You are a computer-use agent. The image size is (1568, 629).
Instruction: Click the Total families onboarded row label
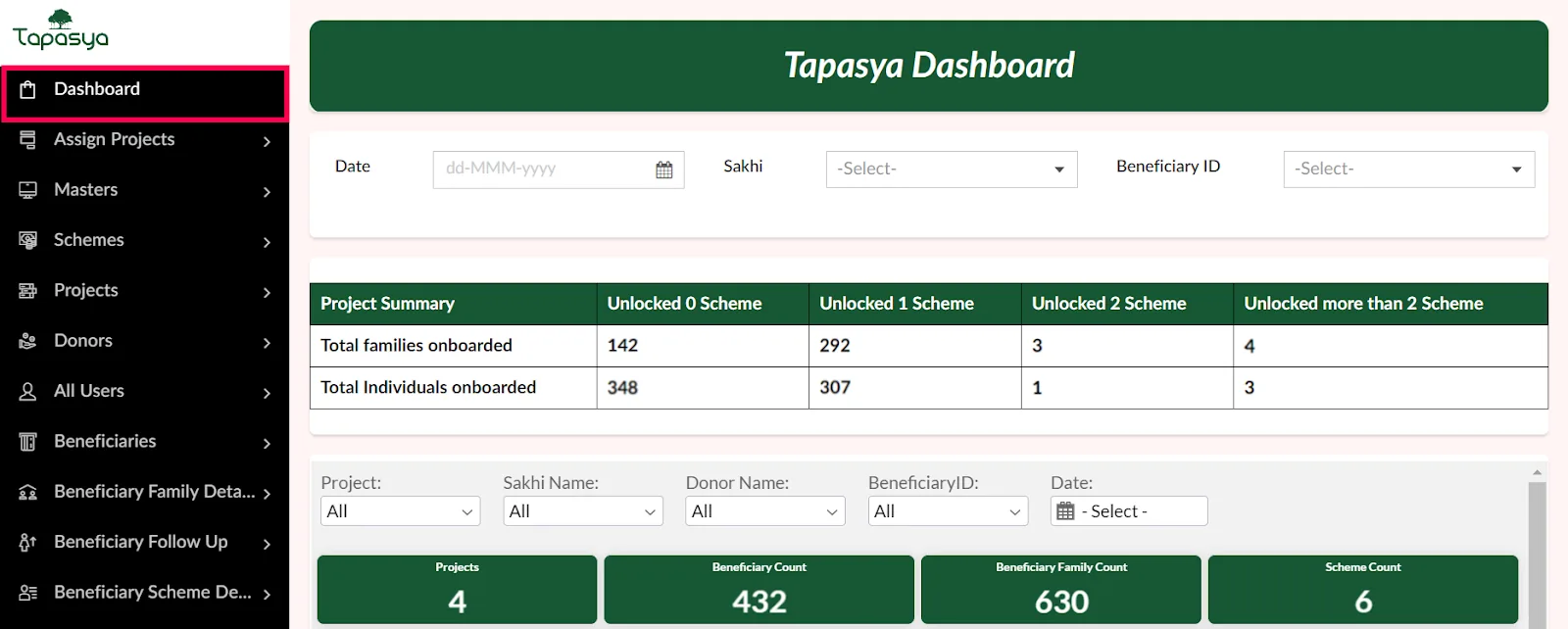pos(416,346)
